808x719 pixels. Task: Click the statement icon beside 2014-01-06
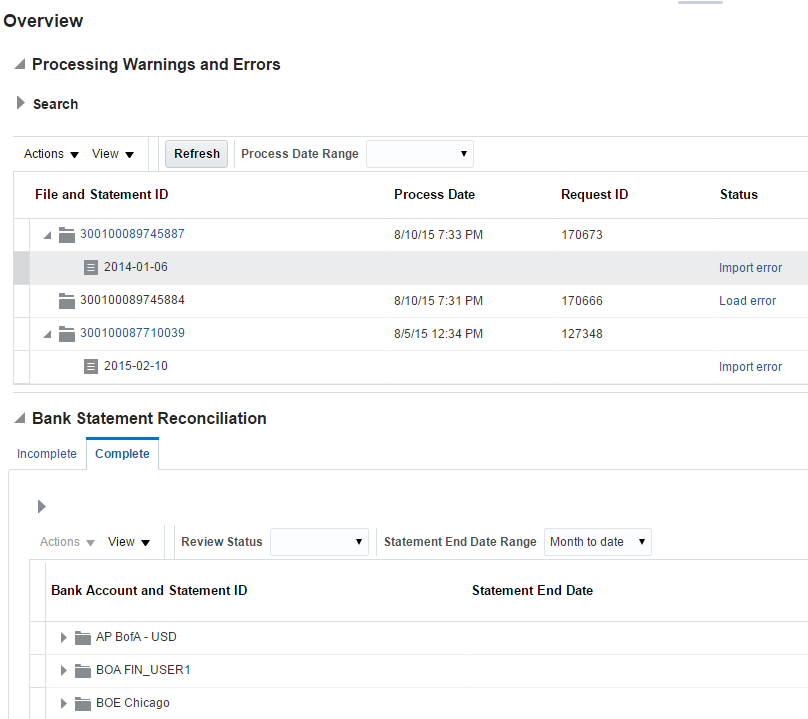coord(91,268)
